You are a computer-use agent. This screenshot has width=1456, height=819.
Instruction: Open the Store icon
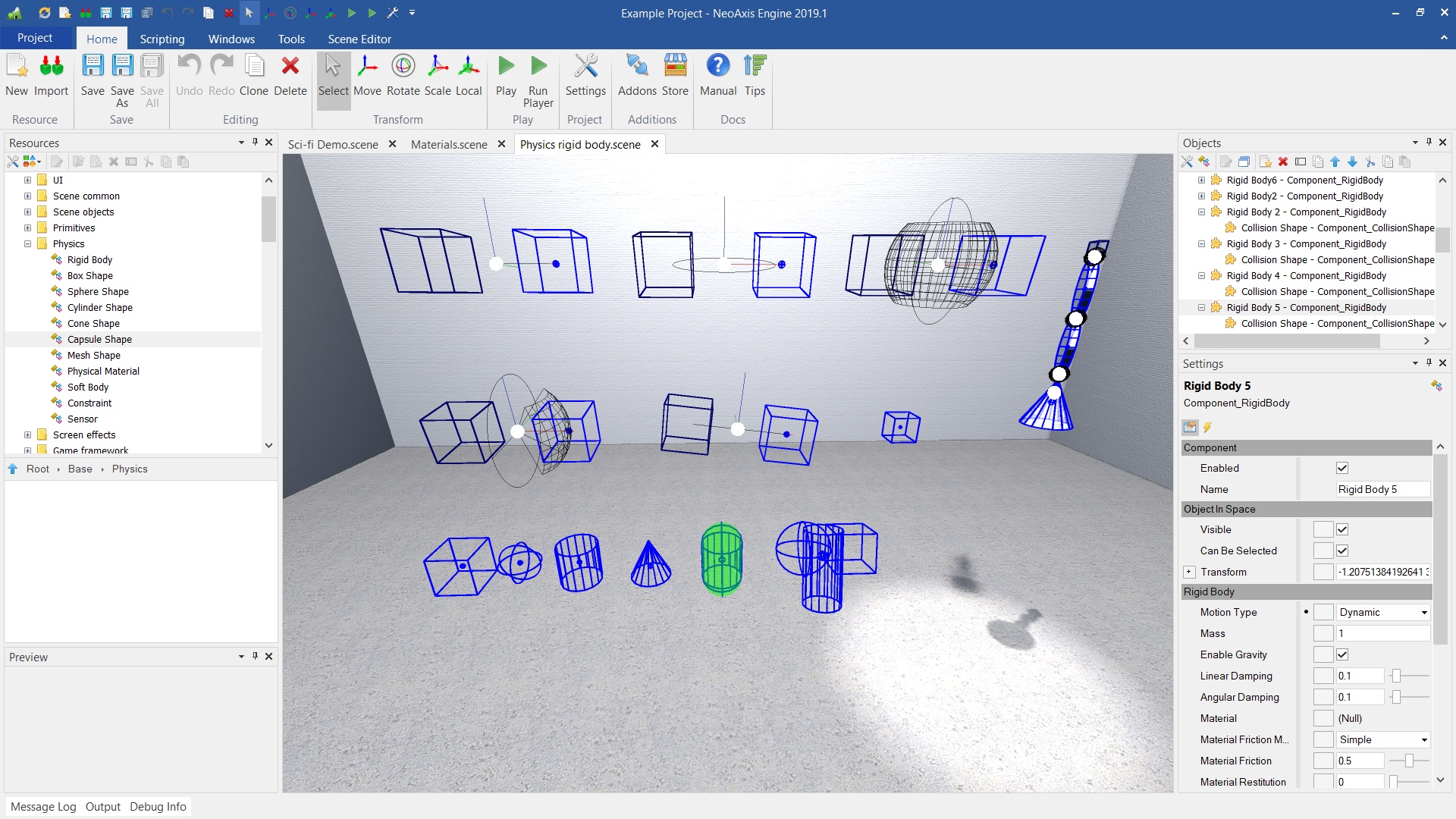[674, 75]
